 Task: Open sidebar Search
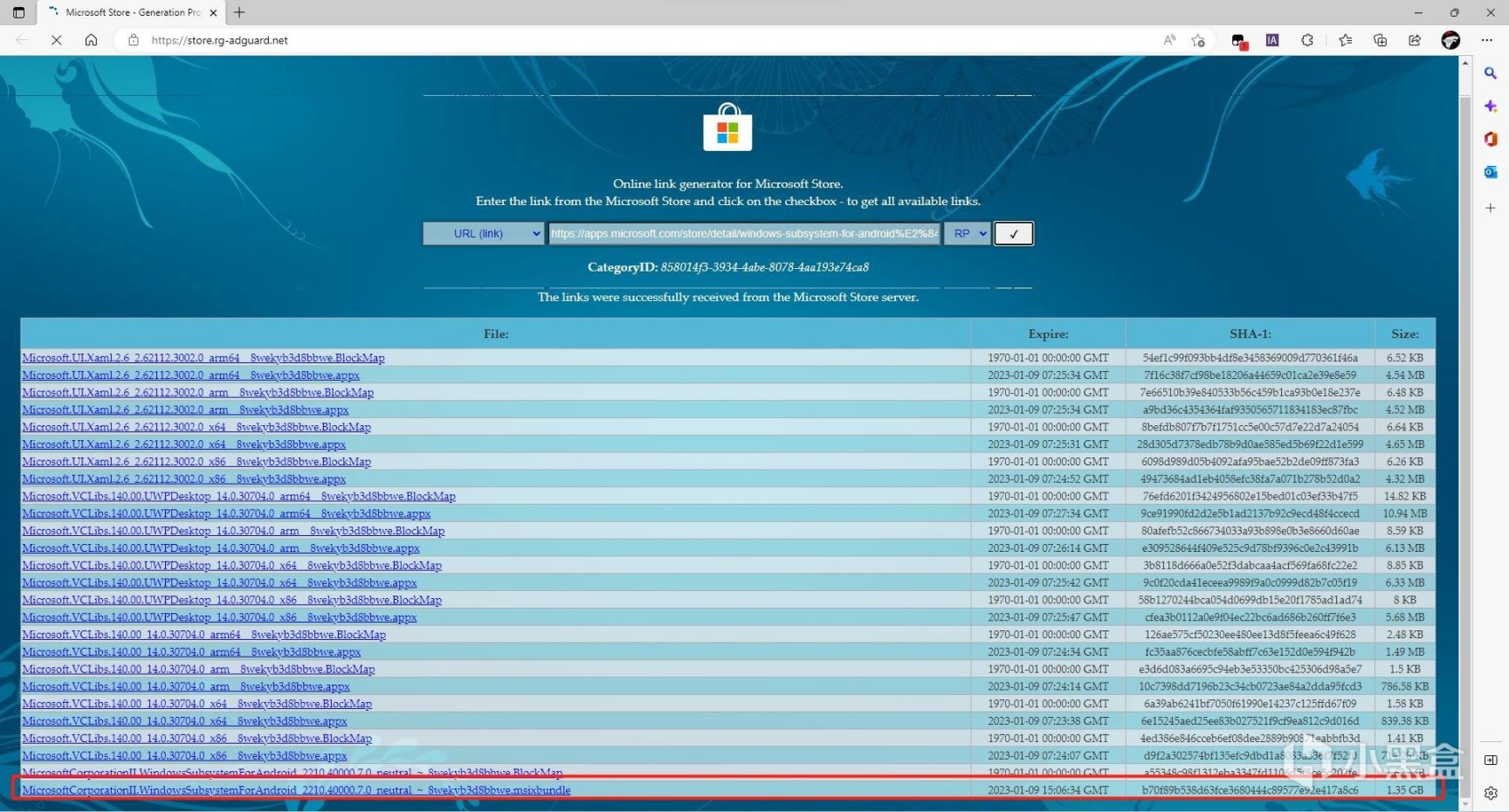[1491, 73]
